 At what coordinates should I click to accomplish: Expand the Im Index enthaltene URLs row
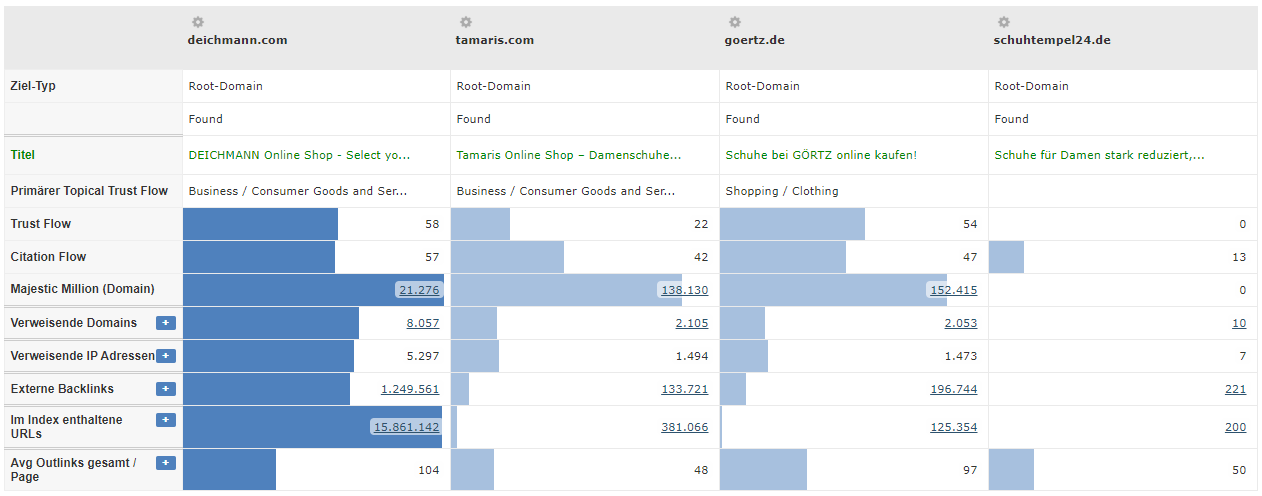(166, 420)
